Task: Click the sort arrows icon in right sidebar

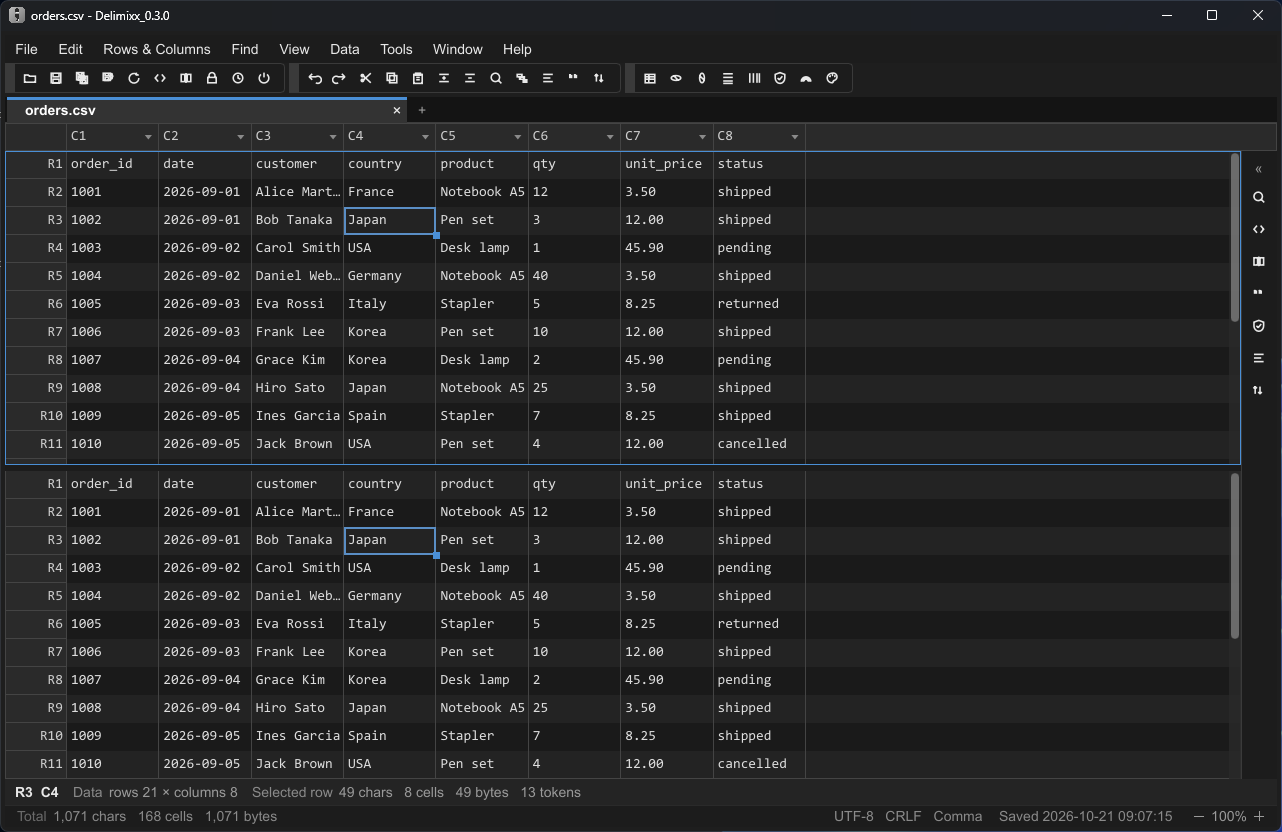Action: (x=1259, y=389)
